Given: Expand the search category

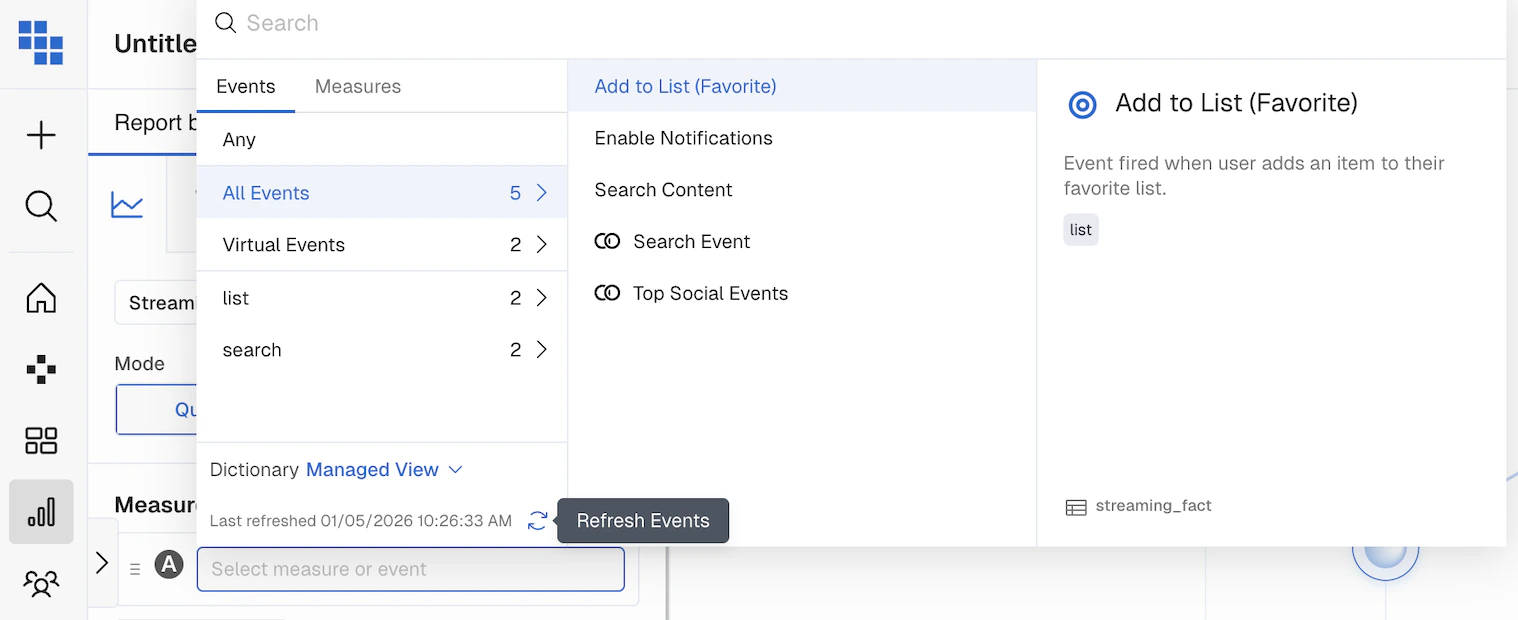Looking at the screenshot, I should pos(382,350).
